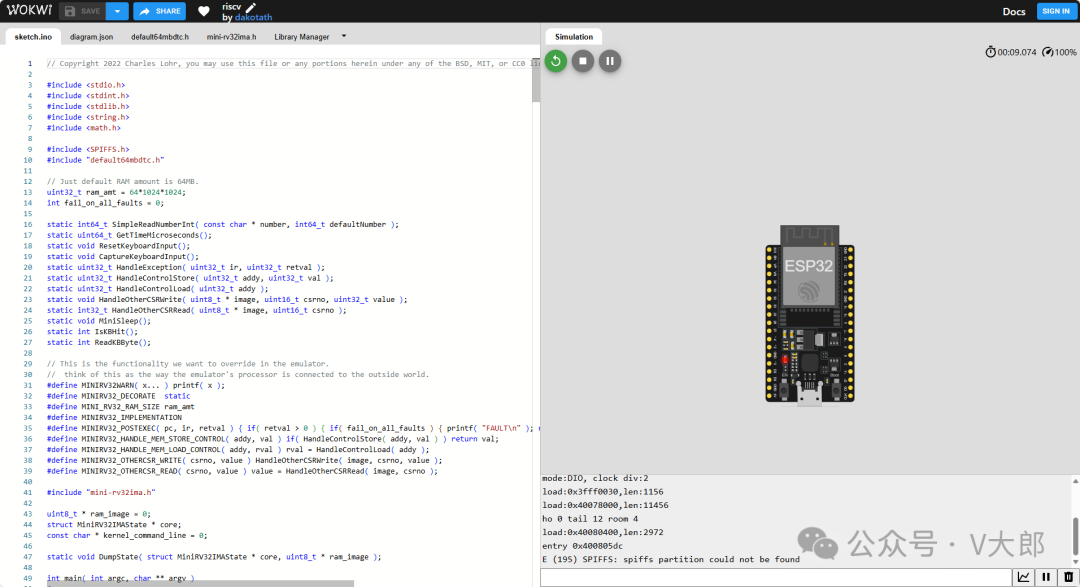Click 'const char * kernel_command_line' line
Image resolution: width=1080 pixels, height=587 pixels.
pyautogui.click(x=127, y=535)
